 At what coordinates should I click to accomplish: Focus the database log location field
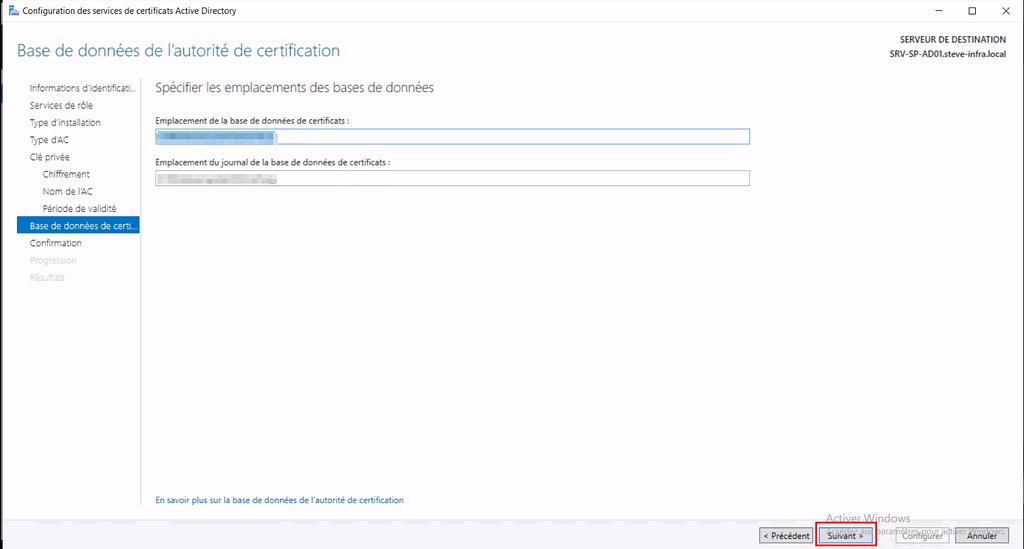[452, 179]
